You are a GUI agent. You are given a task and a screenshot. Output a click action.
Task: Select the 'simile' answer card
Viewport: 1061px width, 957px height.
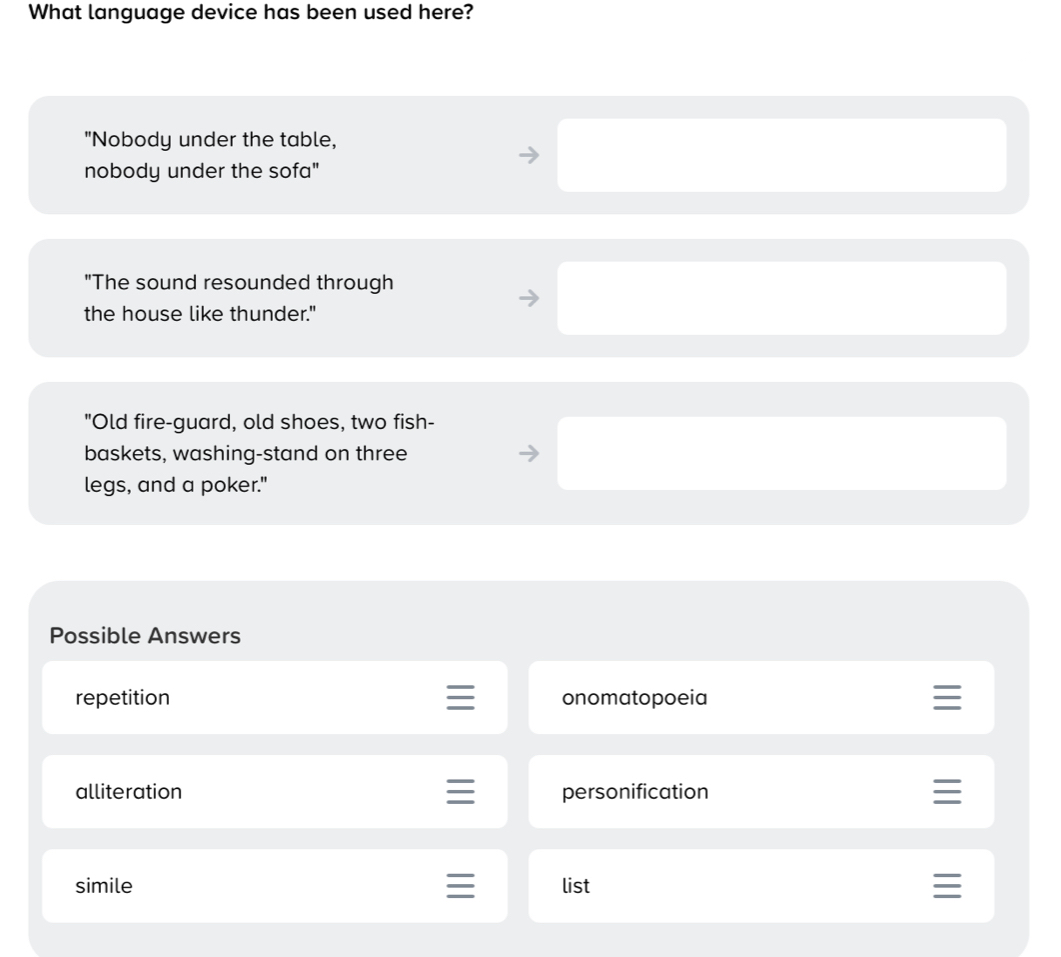[275, 885]
